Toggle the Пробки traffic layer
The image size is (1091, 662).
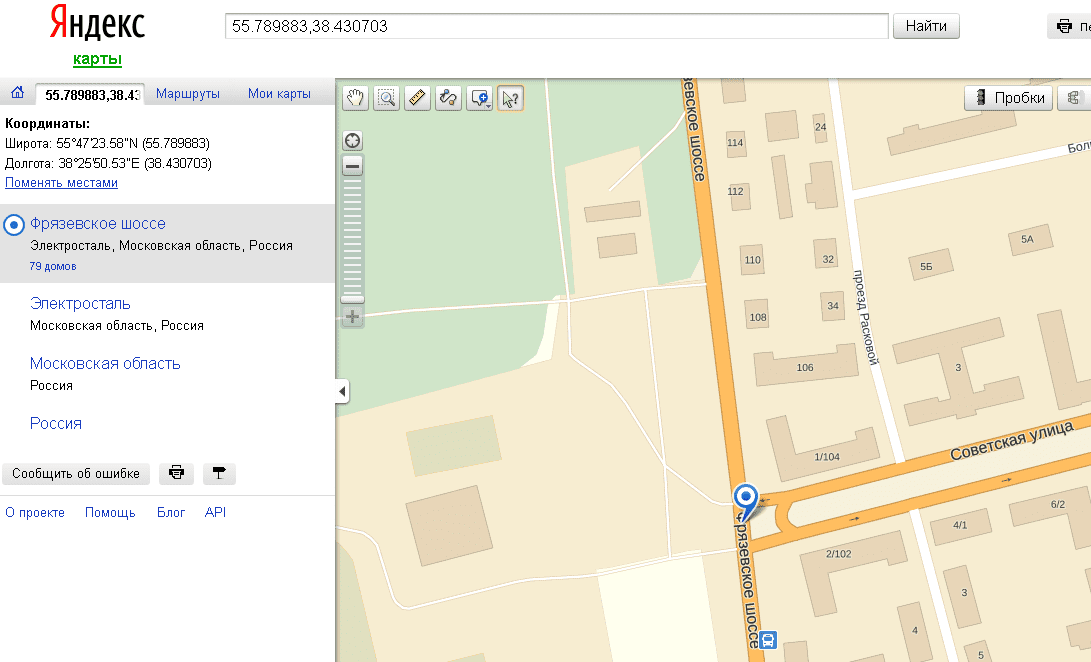coord(1008,98)
